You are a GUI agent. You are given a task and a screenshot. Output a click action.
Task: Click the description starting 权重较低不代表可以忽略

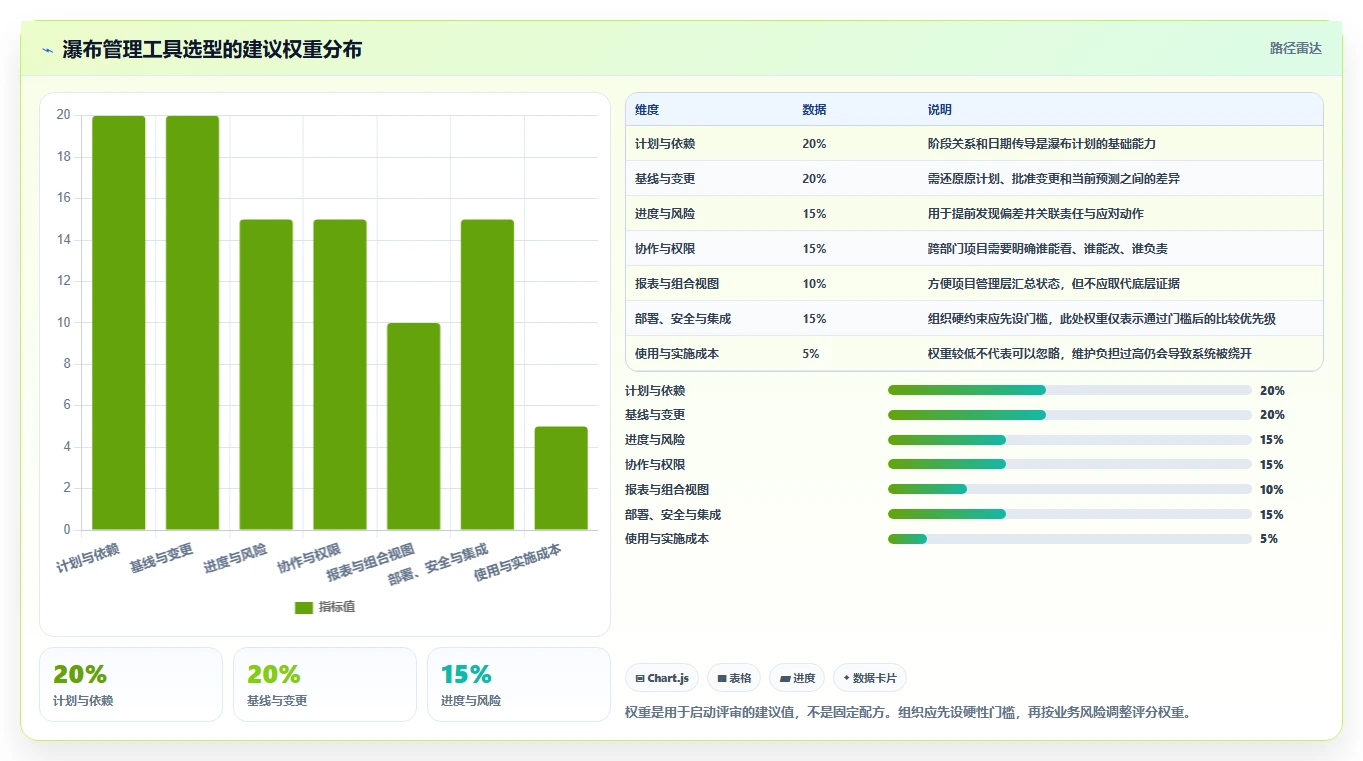[x=1090, y=354]
